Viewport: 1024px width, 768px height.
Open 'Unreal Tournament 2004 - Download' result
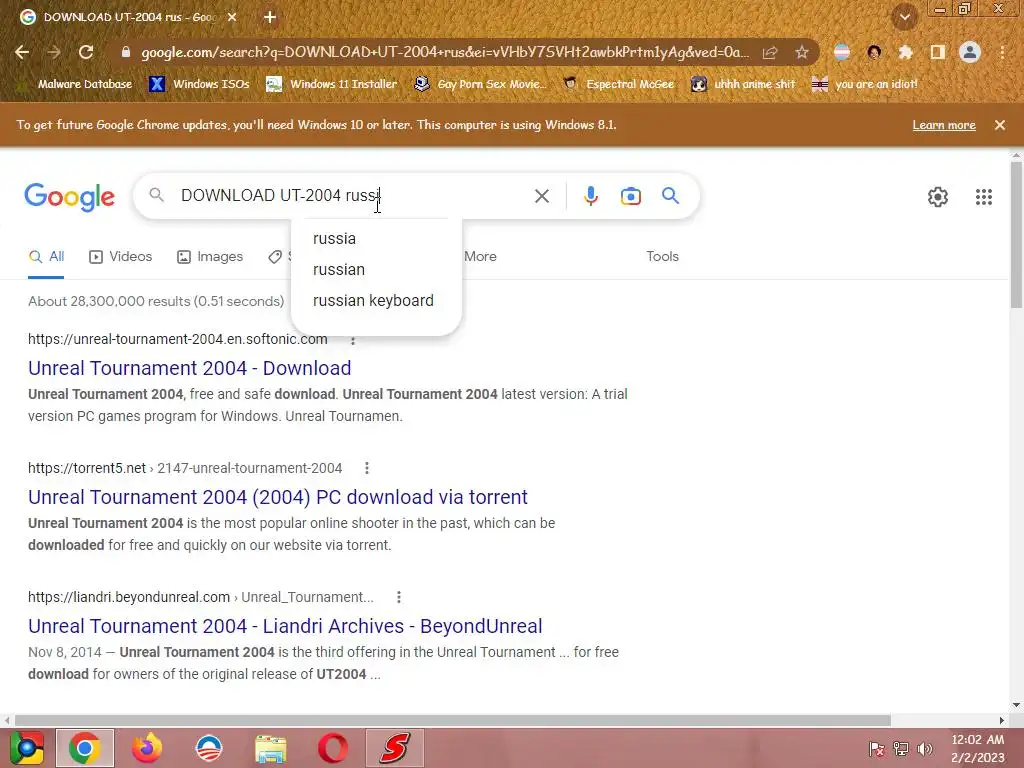click(189, 368)
